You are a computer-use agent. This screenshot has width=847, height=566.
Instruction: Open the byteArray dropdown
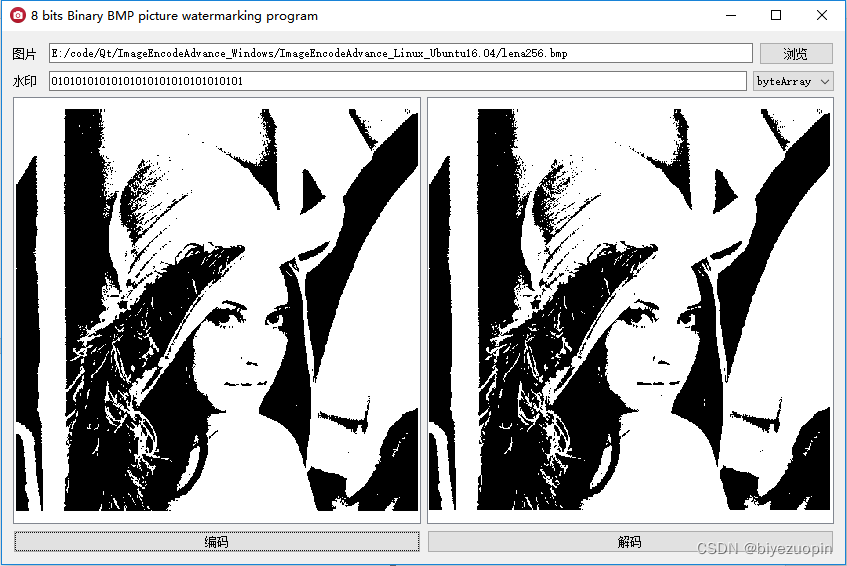click(793, 81)
